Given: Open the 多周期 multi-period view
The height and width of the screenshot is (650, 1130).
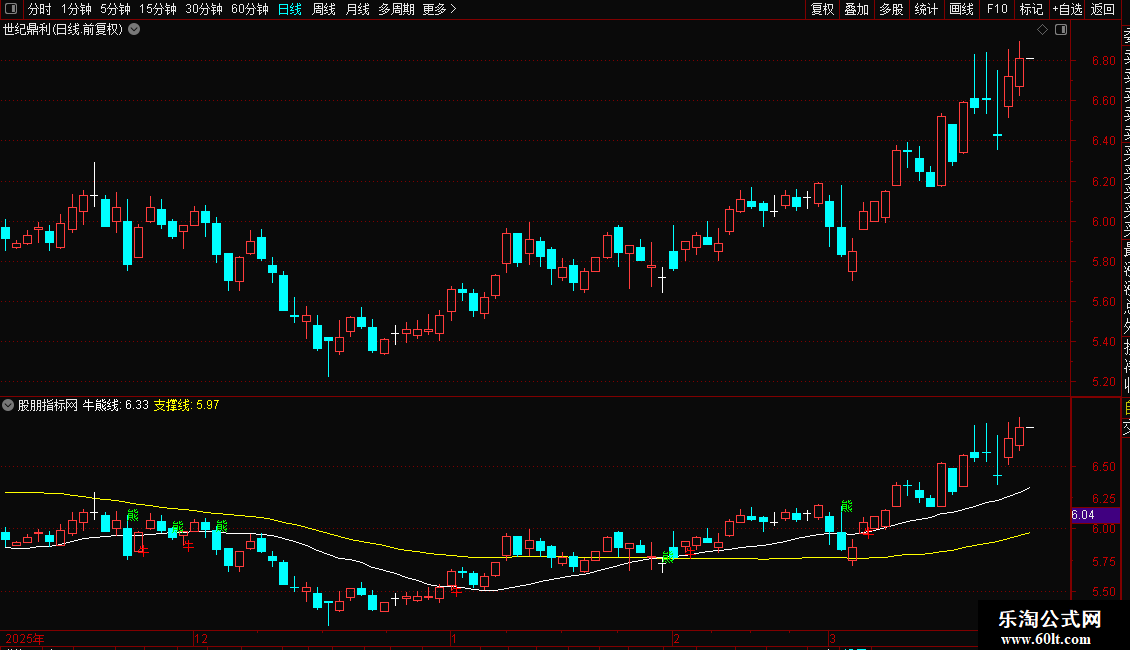Looking at the screenshot, I should 396,9.
